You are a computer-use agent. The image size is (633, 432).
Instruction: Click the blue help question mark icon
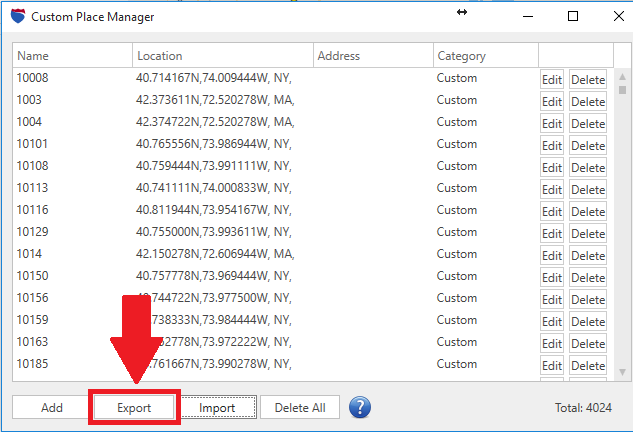point(360,408)
